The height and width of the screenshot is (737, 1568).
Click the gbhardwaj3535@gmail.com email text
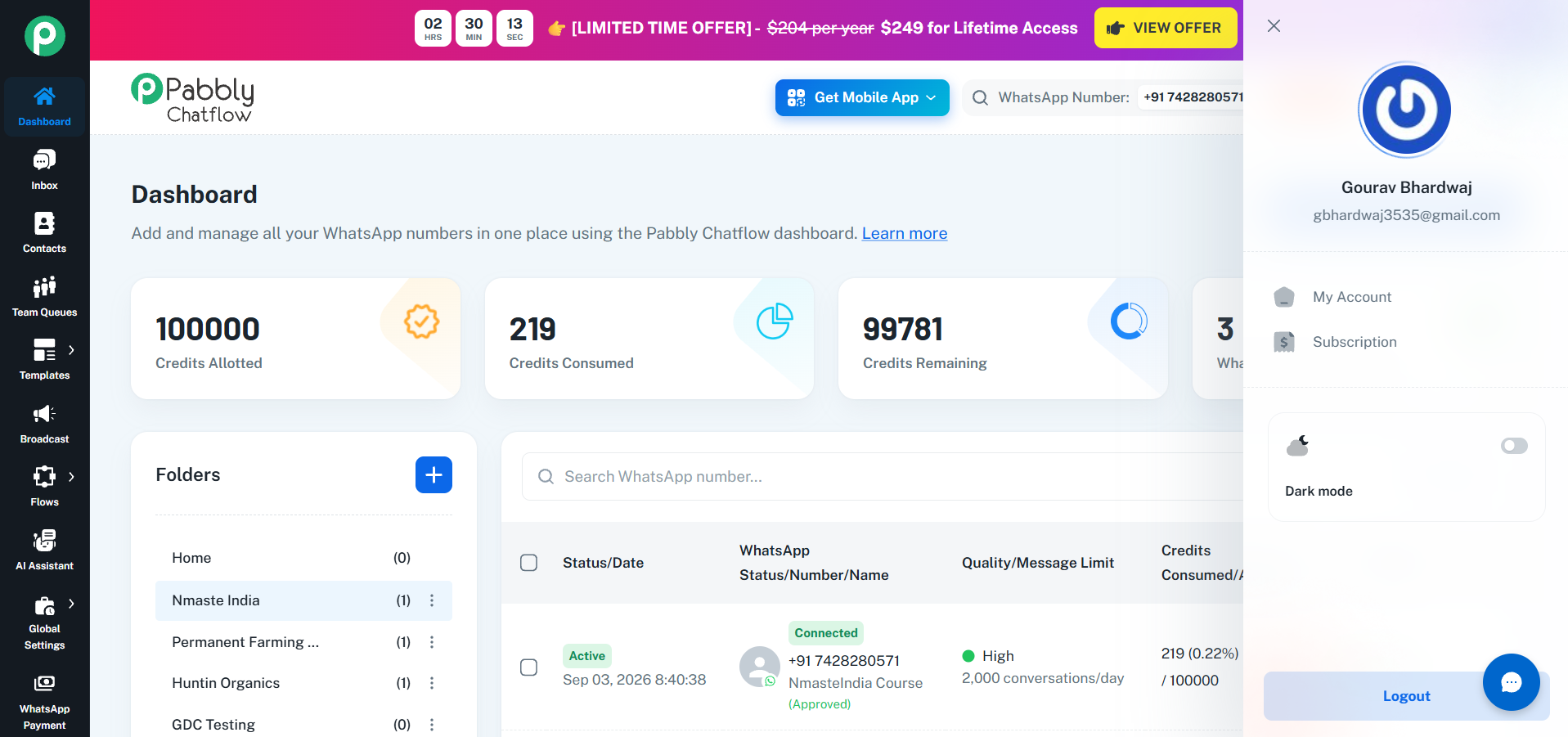click(x=1406, y=215)
